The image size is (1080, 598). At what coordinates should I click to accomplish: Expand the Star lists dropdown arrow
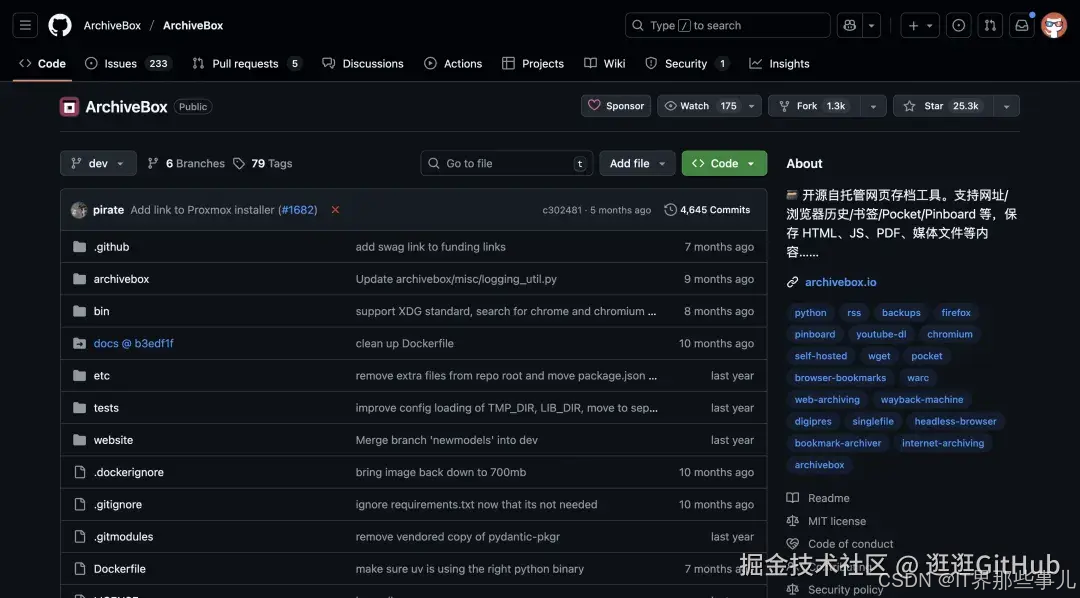click(1007, 106)
